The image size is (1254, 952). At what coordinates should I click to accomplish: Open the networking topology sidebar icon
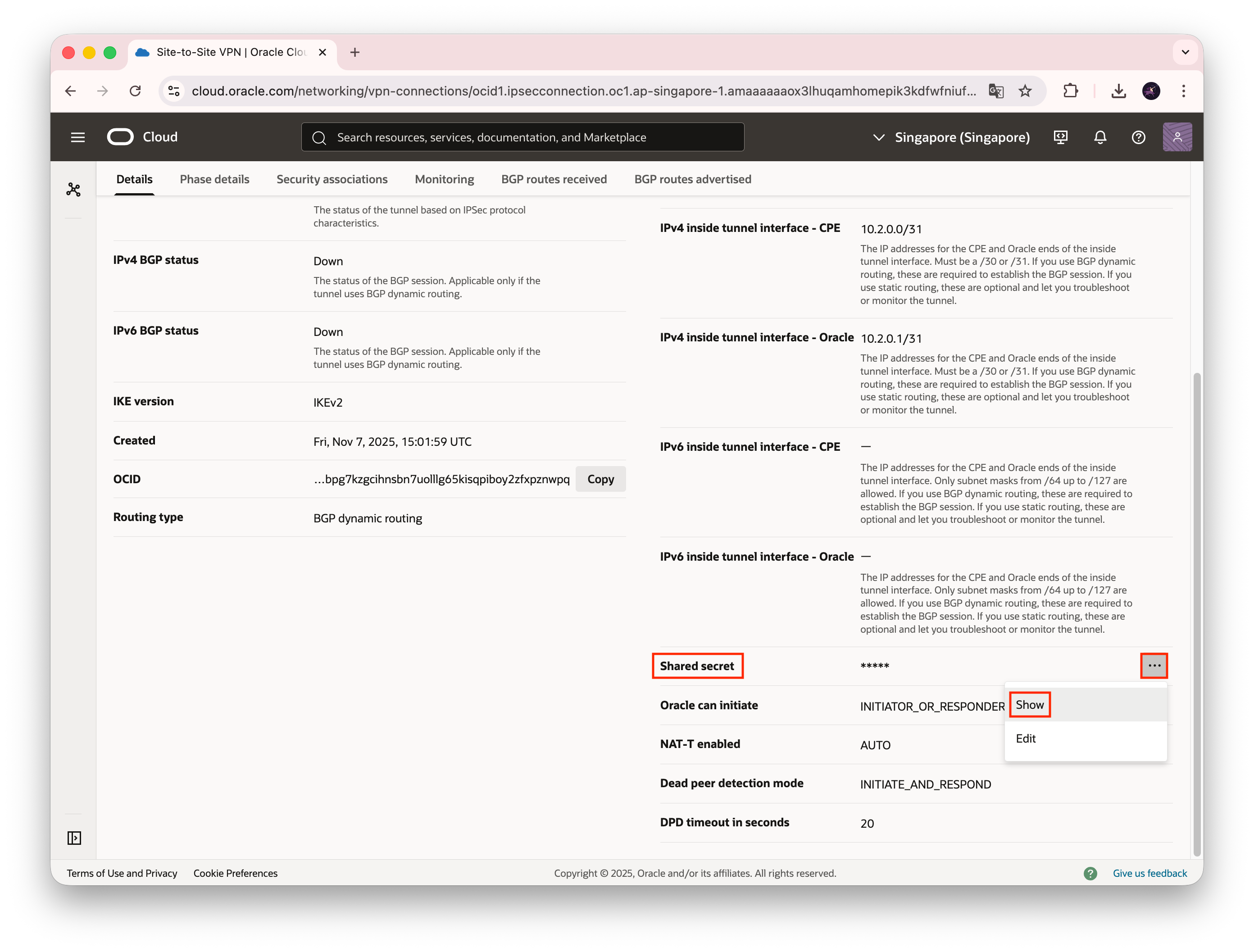click(74, 189)
